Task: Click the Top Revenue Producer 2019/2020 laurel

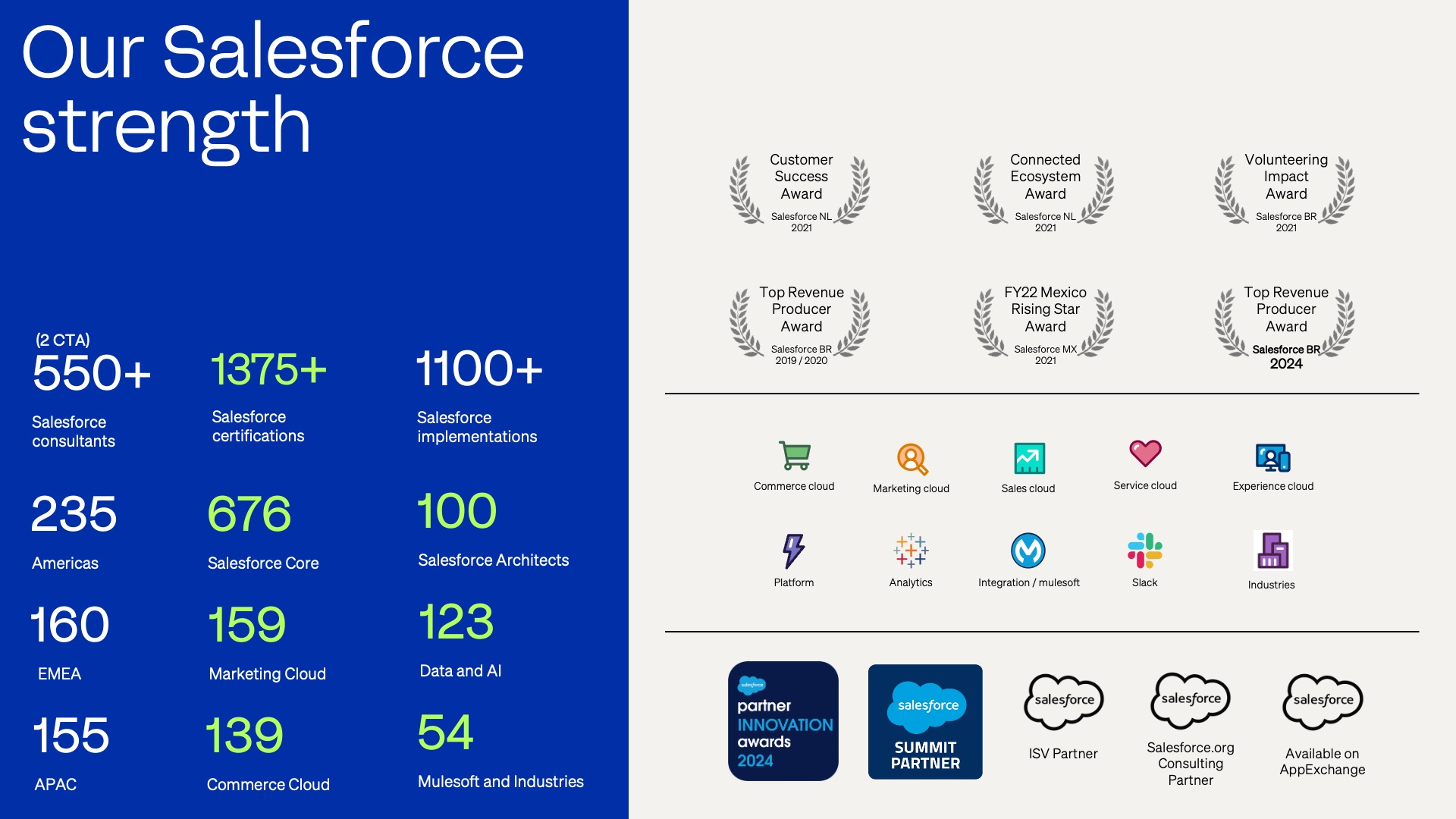Action: [801, 325]
